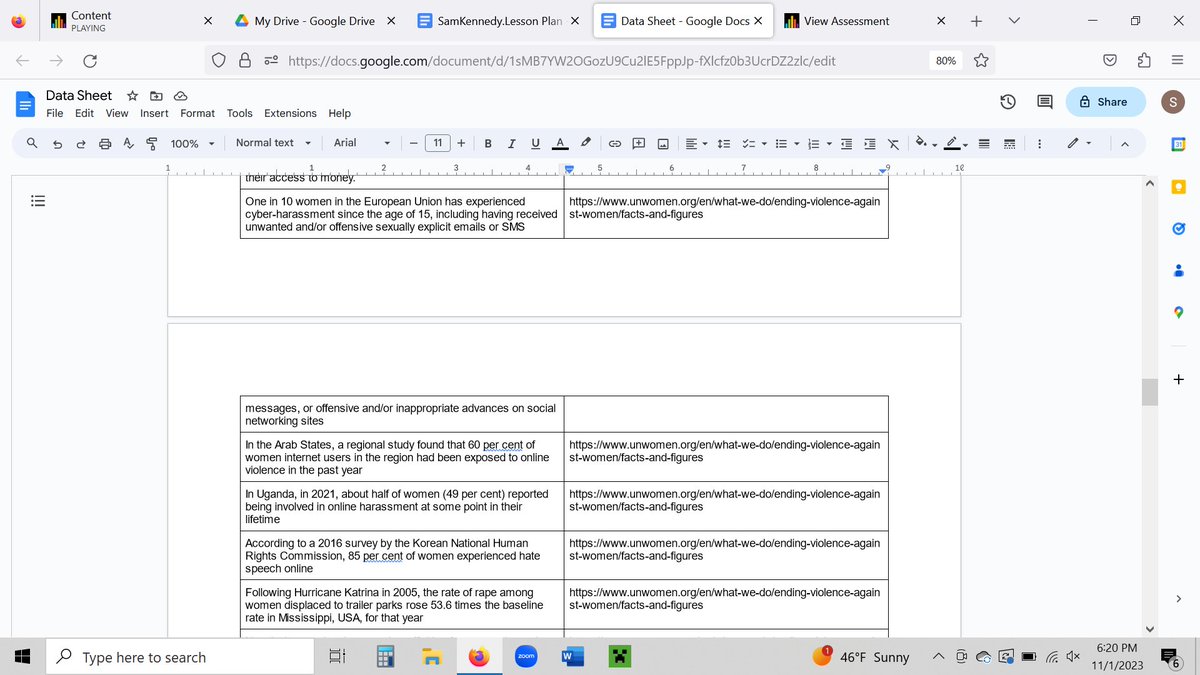
Task: Clear formatting with the crossed T icon
Action: point(893,143)
